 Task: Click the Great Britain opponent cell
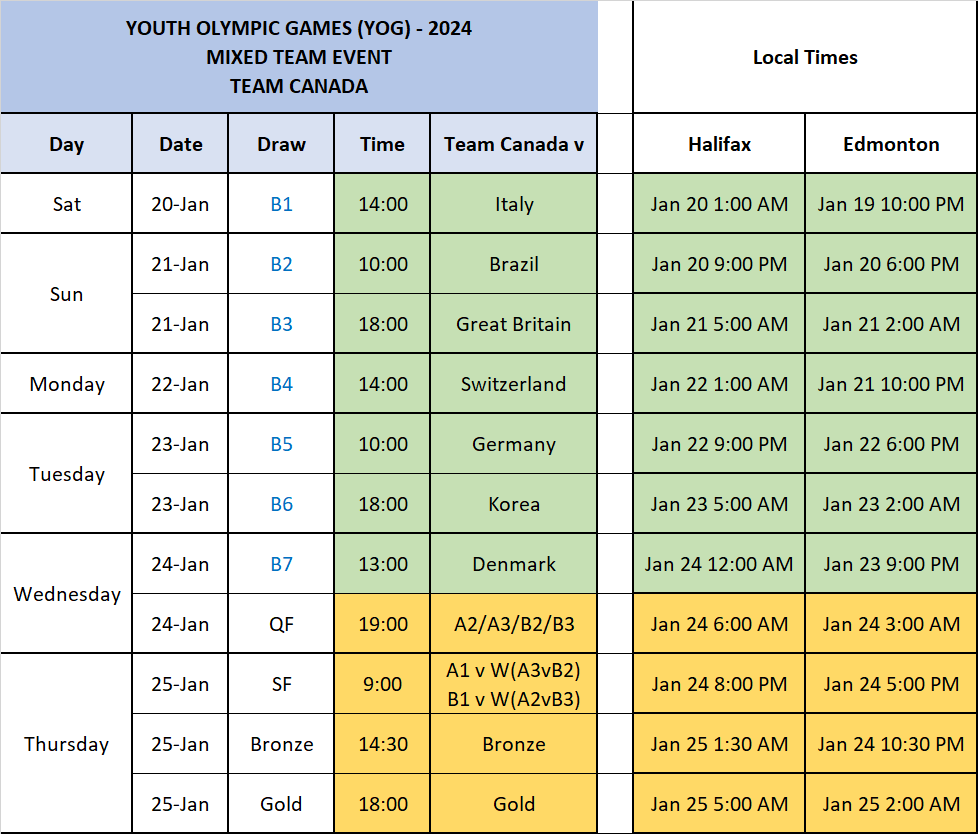point(514,324)
